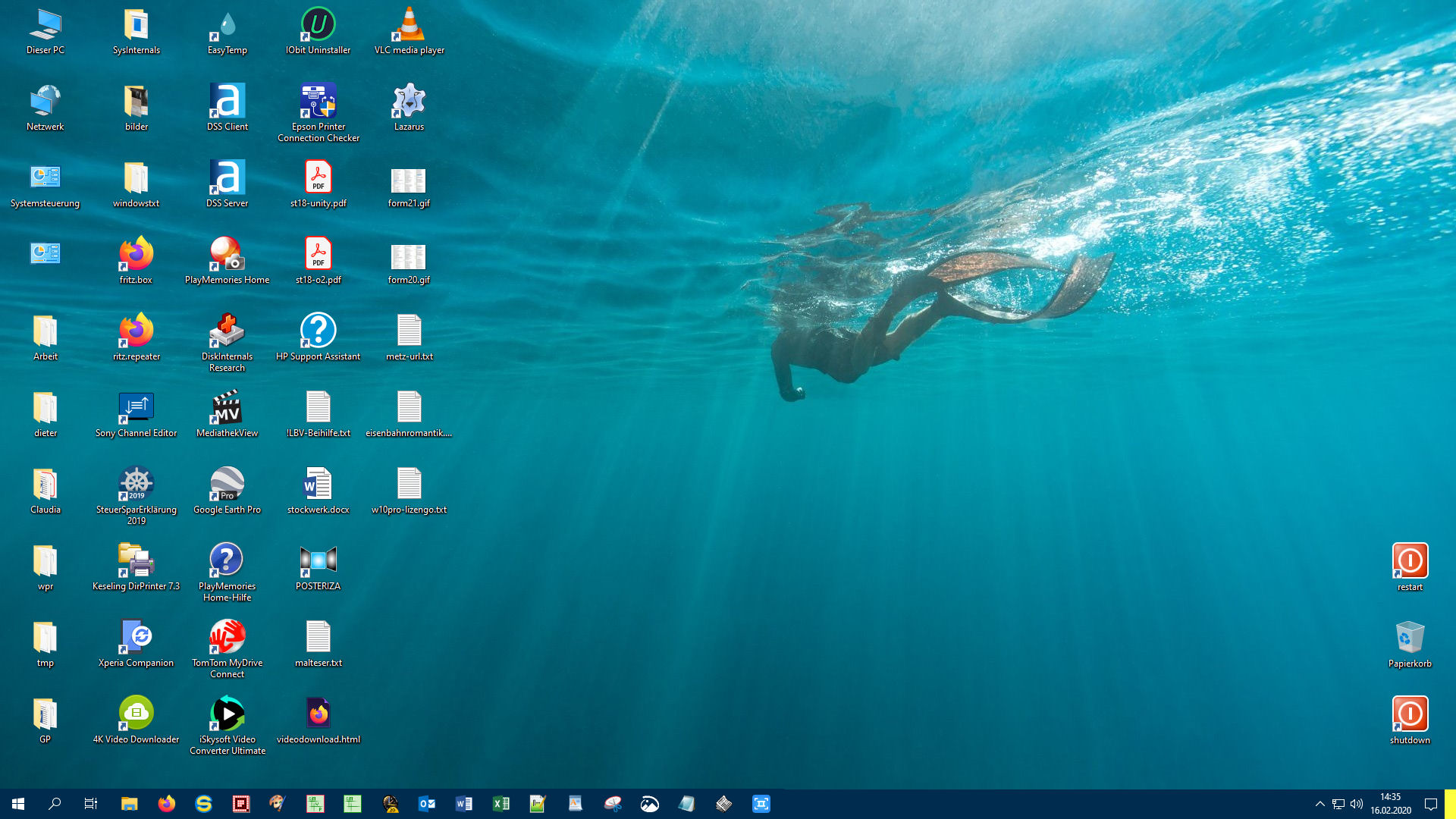The width and height of the screenshot is (1456, 819).
Task: Open the Arbeit folder
Action: (45, 332)
